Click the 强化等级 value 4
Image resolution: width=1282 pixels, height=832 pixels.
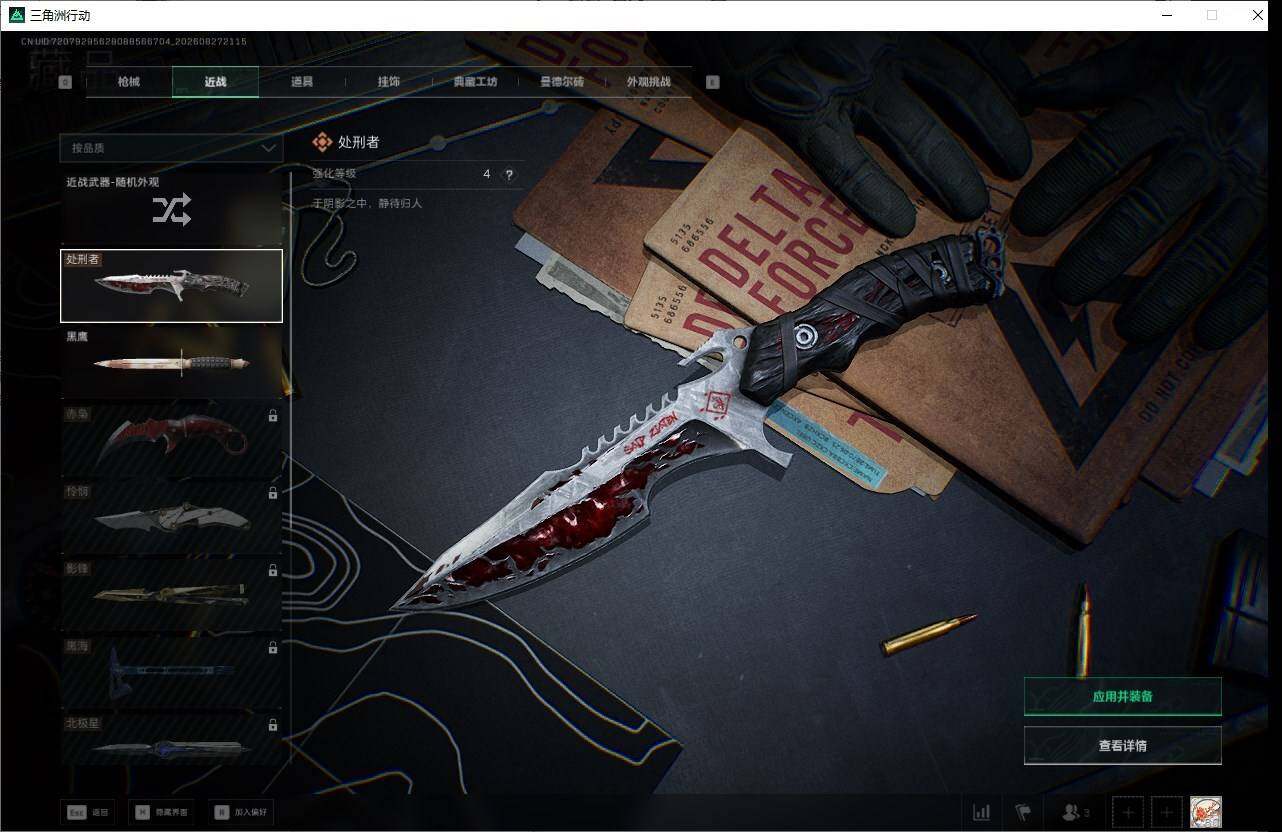(x=487, y=174)
